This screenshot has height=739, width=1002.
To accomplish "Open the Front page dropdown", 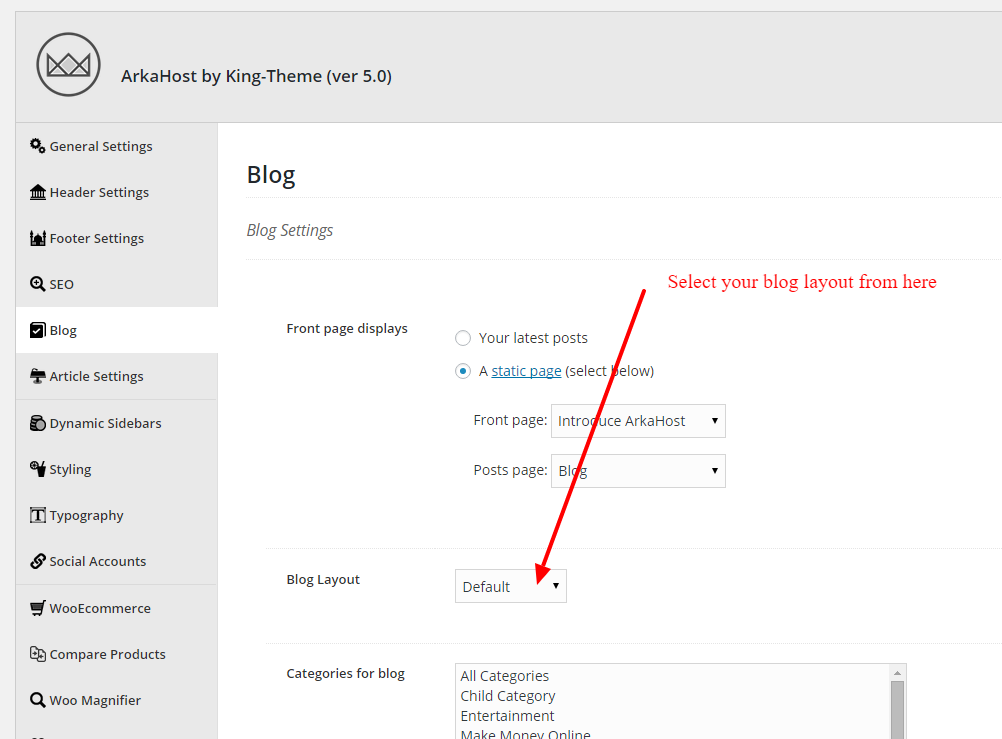I will (638, 421).
